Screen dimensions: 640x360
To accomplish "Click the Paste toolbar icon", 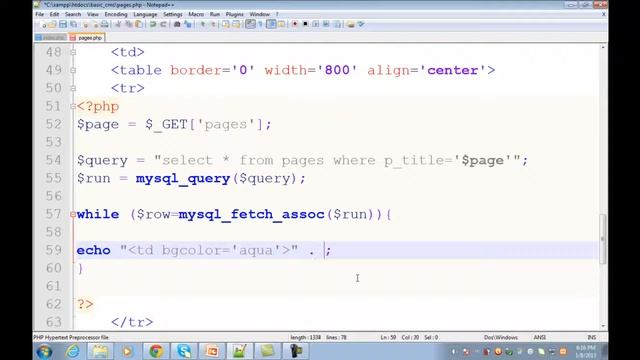I will pos(139,24).
